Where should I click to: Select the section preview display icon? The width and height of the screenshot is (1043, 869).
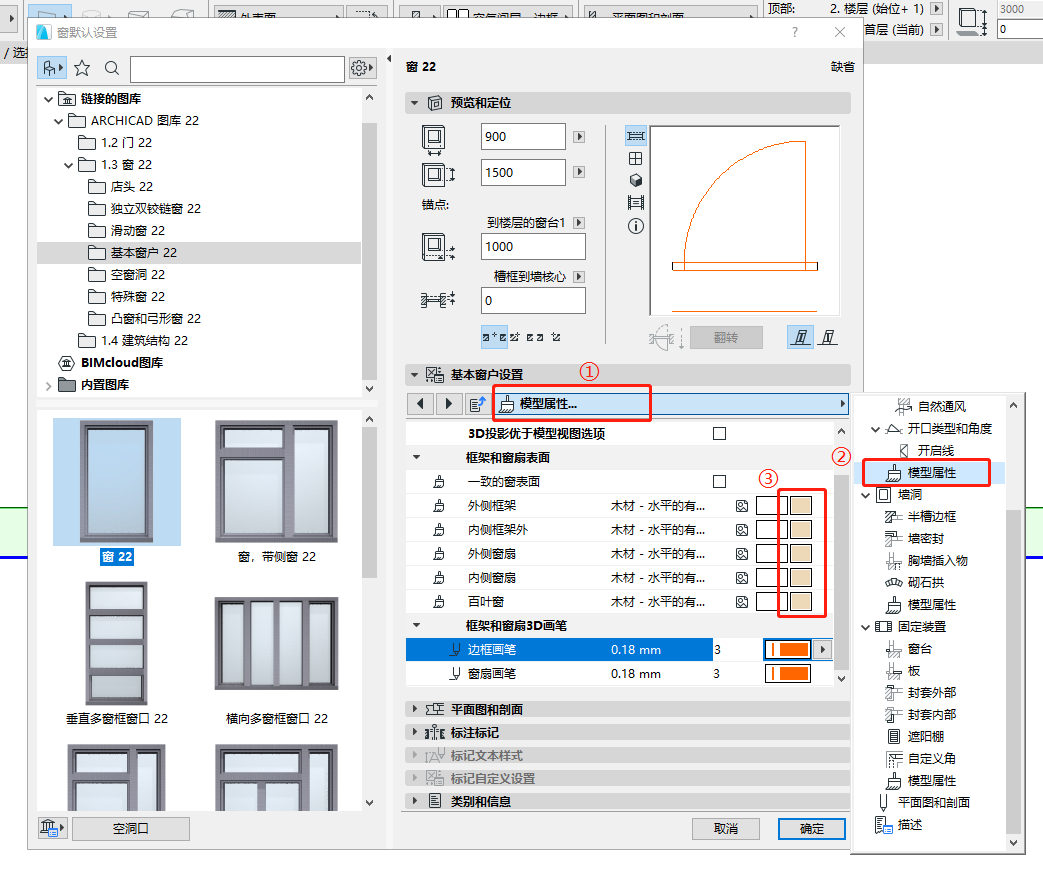(x=636, y=203)
